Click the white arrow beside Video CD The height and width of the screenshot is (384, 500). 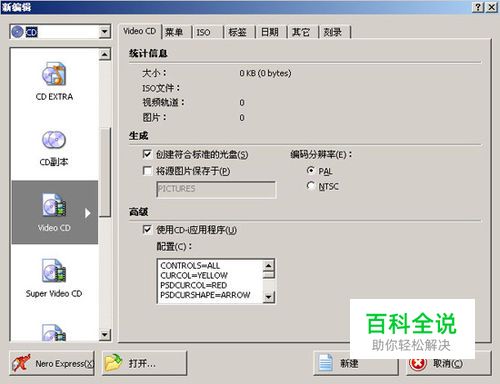pyautogui.click(x=87, y=213)
